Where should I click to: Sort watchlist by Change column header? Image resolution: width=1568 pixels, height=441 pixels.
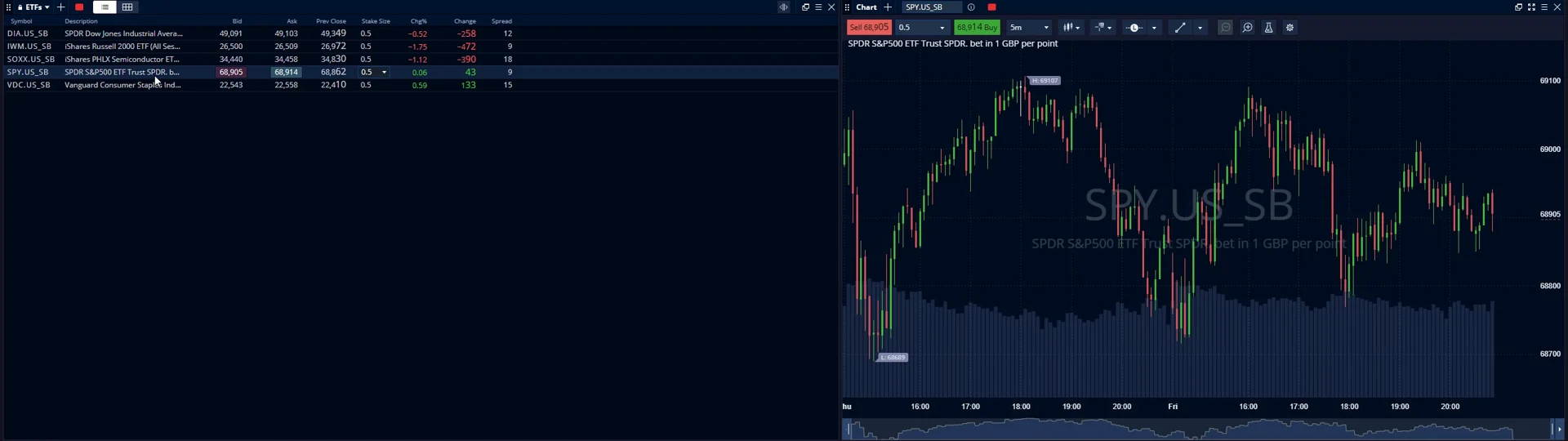(x=465, y=21)
